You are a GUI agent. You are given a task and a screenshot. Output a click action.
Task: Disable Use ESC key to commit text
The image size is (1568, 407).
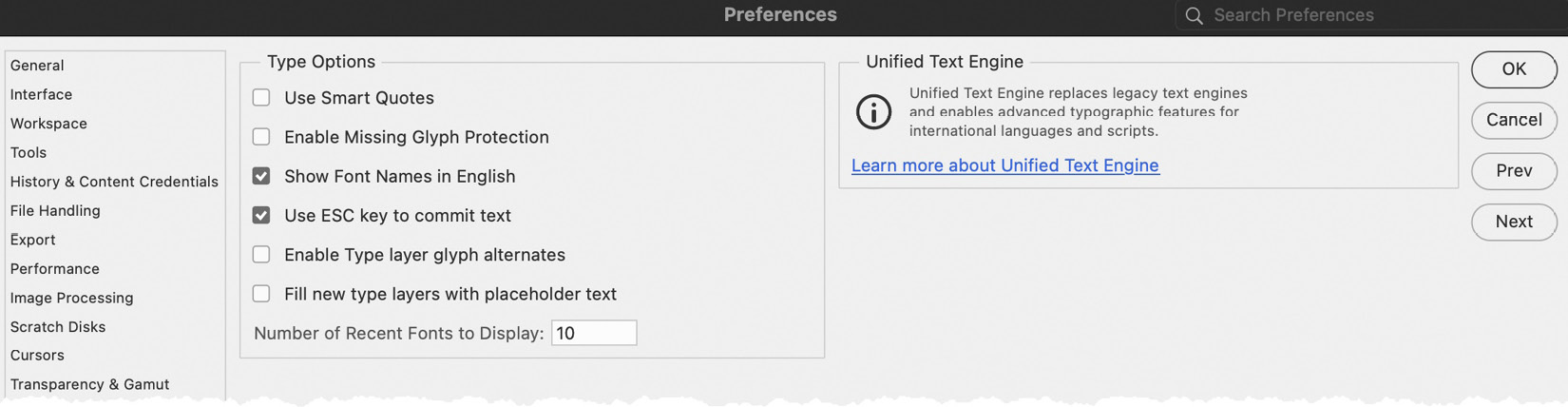tap(261, 215)
